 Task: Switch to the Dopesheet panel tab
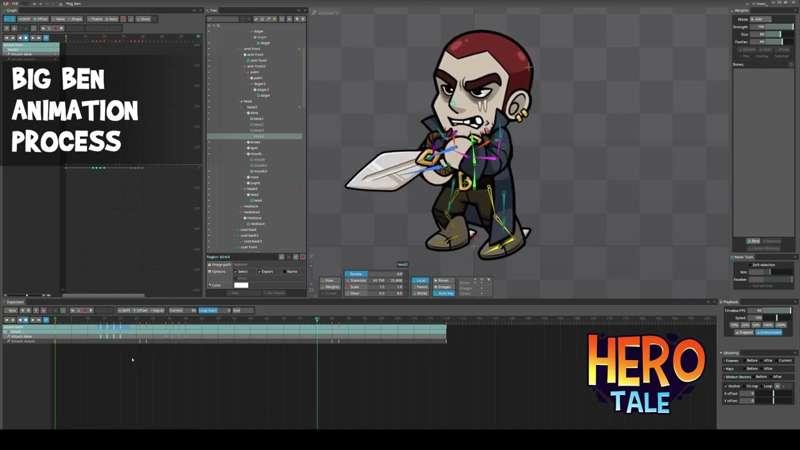coord(15,302)
